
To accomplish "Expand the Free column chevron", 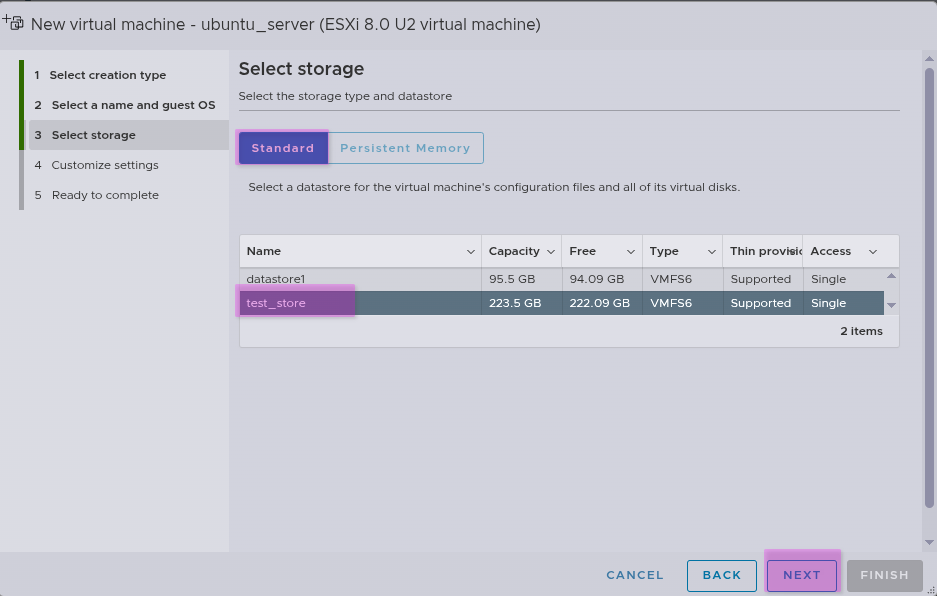I will pos(631,251).
